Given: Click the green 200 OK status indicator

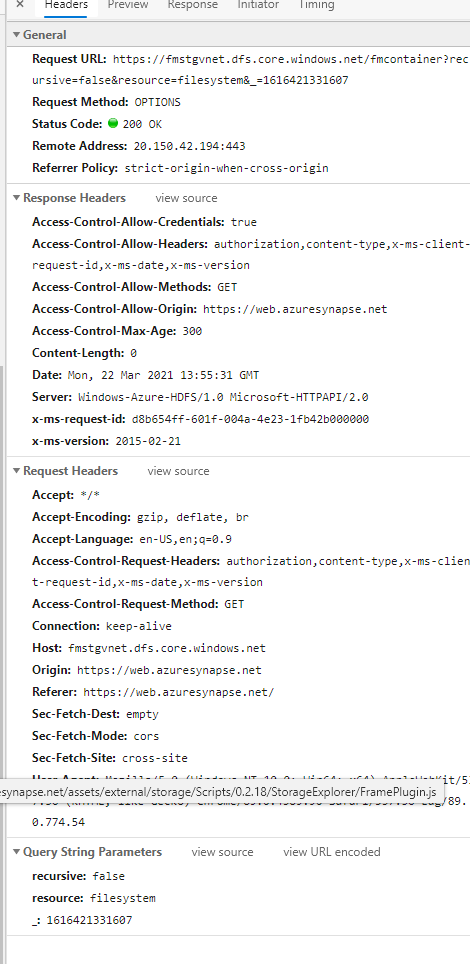Looking at the screenshot, I should coord(113,123).
